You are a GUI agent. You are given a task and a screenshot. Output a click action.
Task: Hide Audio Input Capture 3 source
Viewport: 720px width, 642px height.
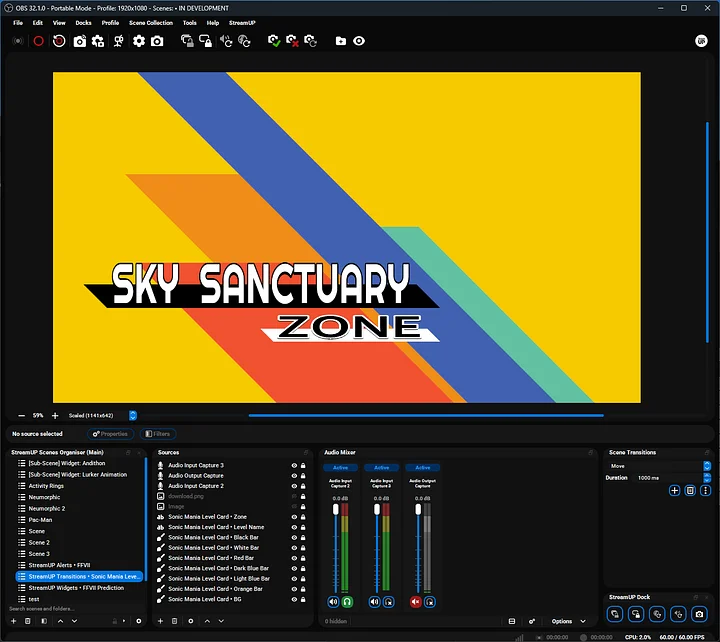pyautogui.click(x=294, y=465)
